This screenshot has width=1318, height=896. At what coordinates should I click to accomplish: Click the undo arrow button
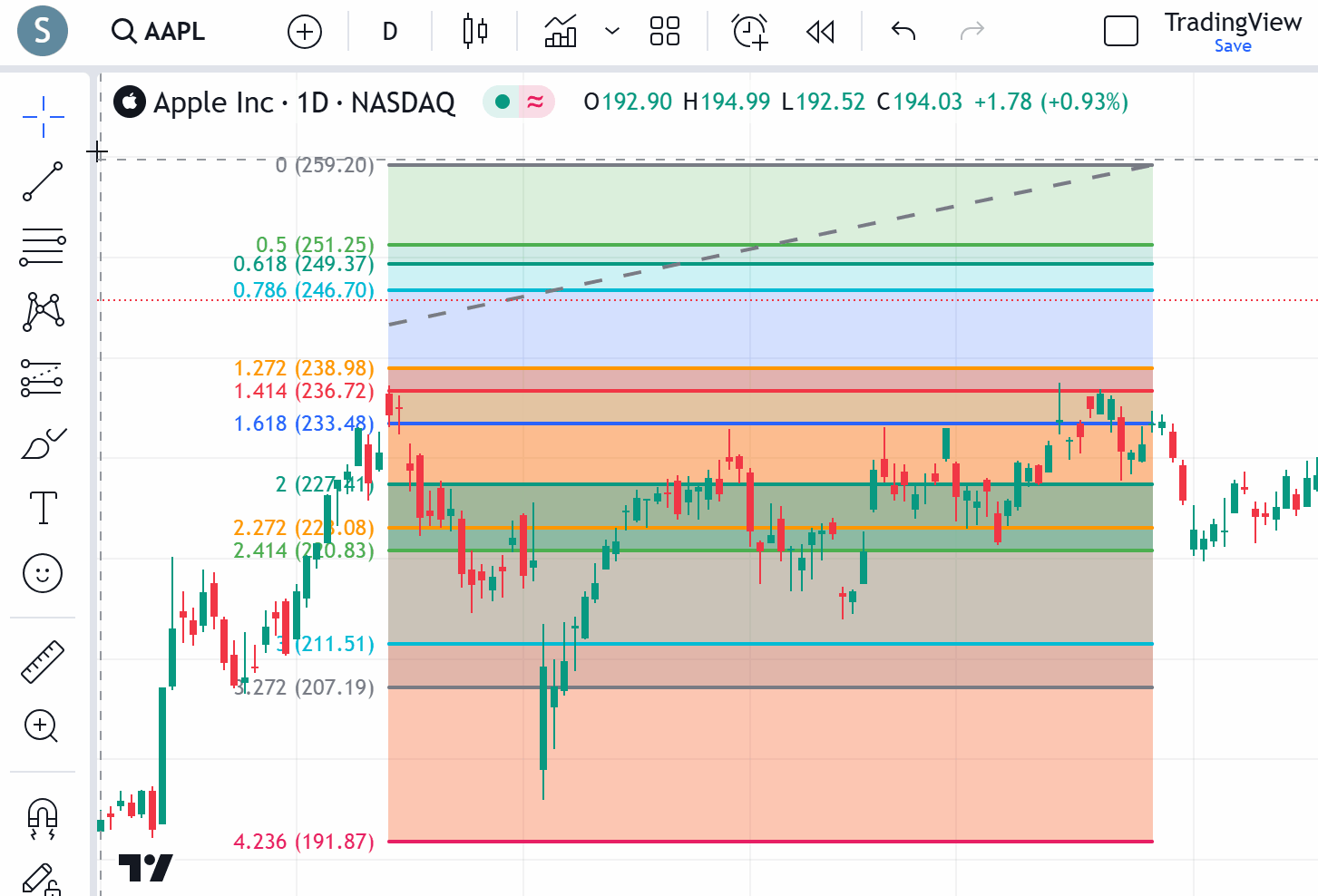click(903, 32)
